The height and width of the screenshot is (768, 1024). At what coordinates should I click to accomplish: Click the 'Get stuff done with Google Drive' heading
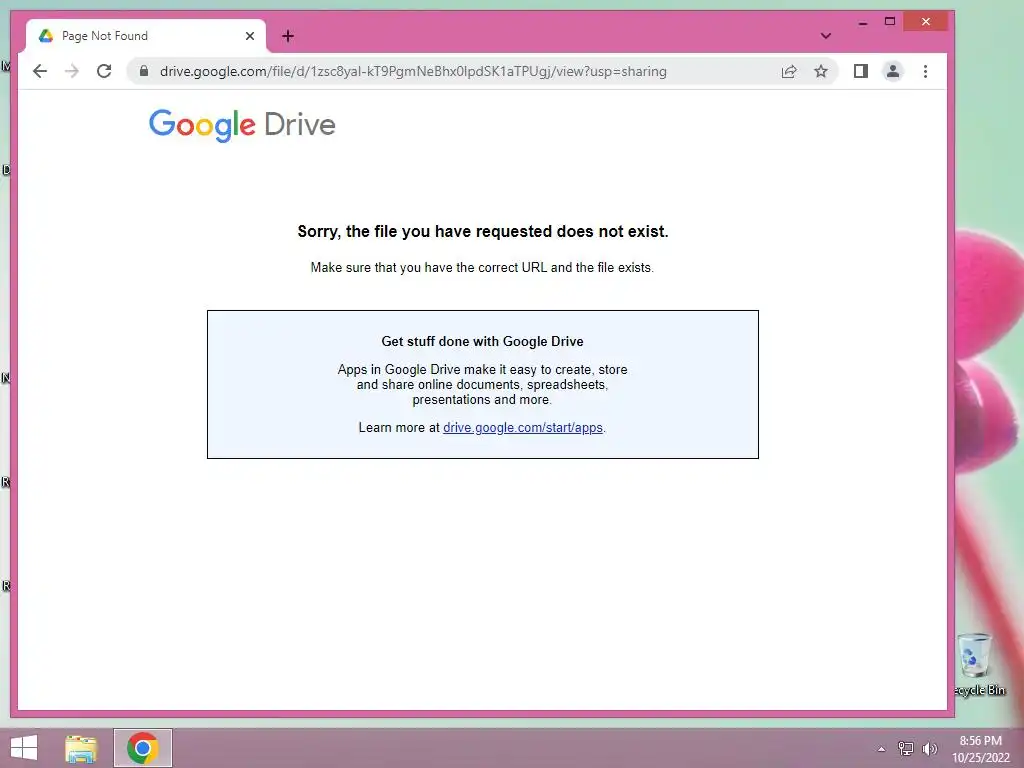tap(483, 342)
